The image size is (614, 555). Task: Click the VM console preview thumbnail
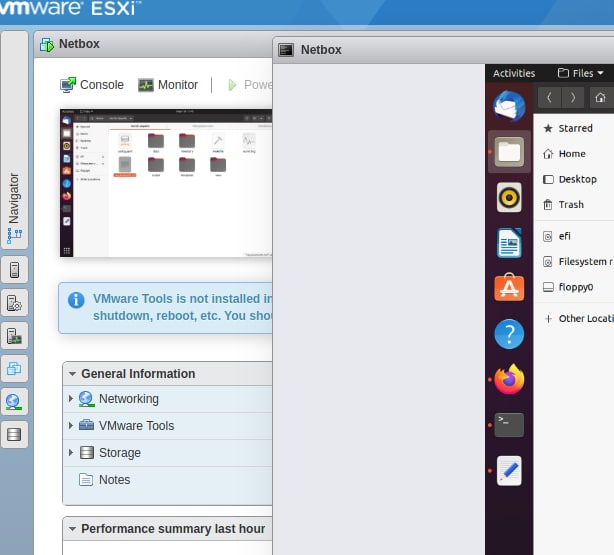click(166, 183)
